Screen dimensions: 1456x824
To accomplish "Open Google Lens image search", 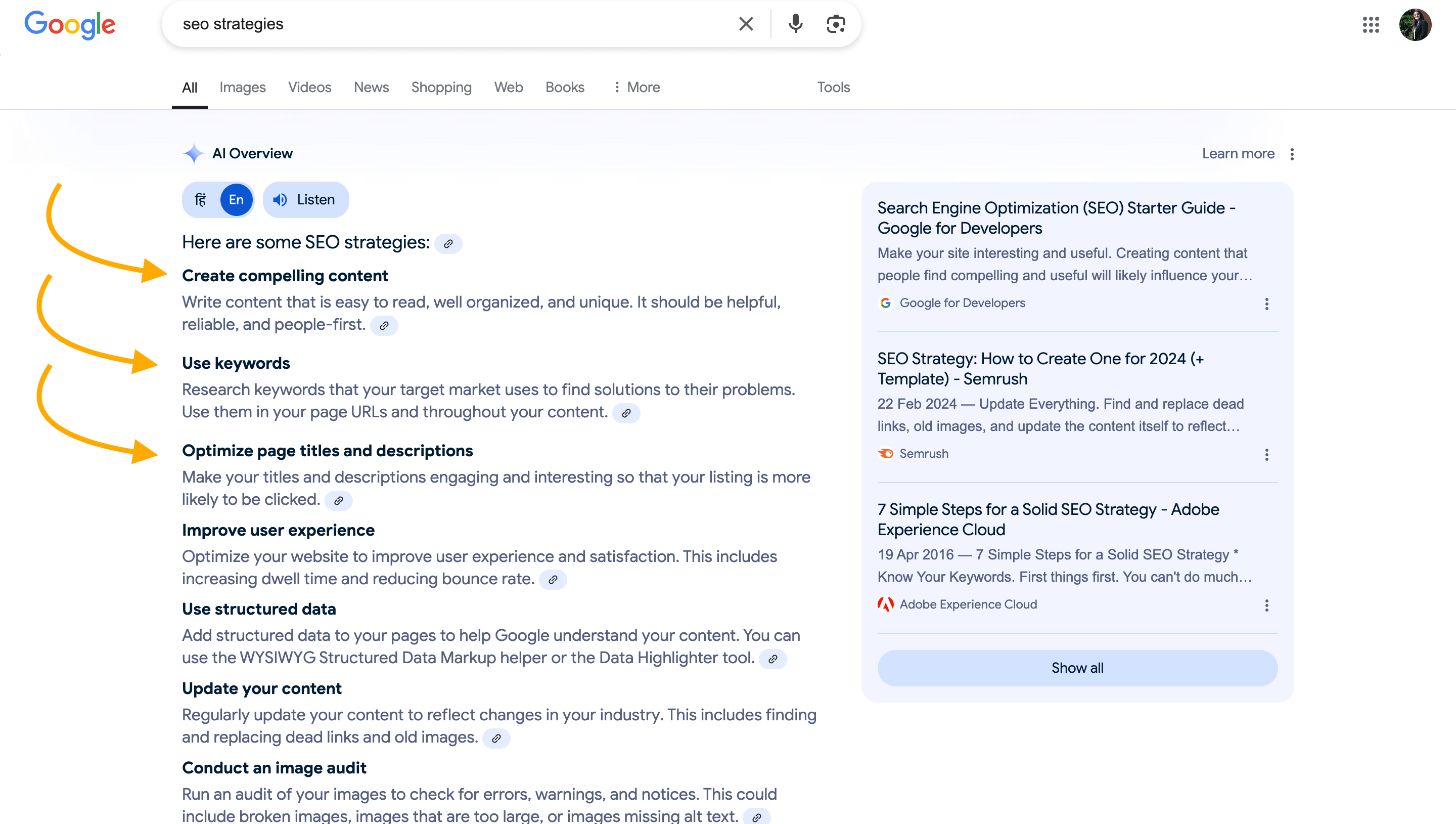I will tap(836, 24).
